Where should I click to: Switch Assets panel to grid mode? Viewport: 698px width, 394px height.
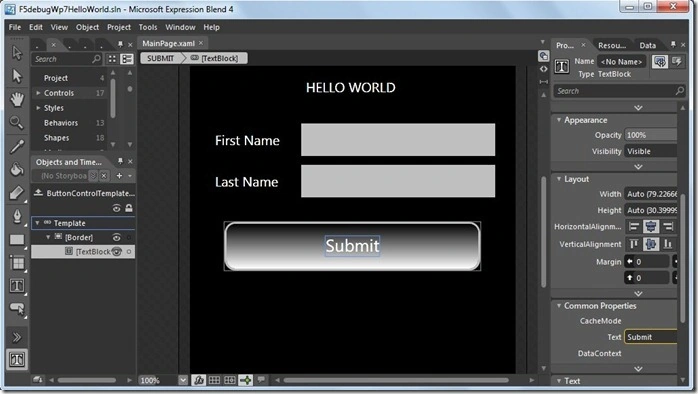112,59
